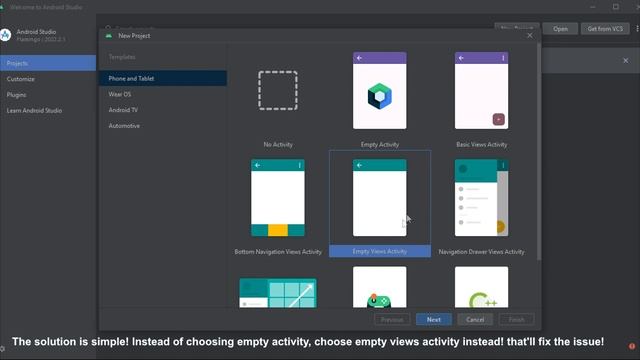Select the game activity template thumbnail

click(x=380, y=287)
